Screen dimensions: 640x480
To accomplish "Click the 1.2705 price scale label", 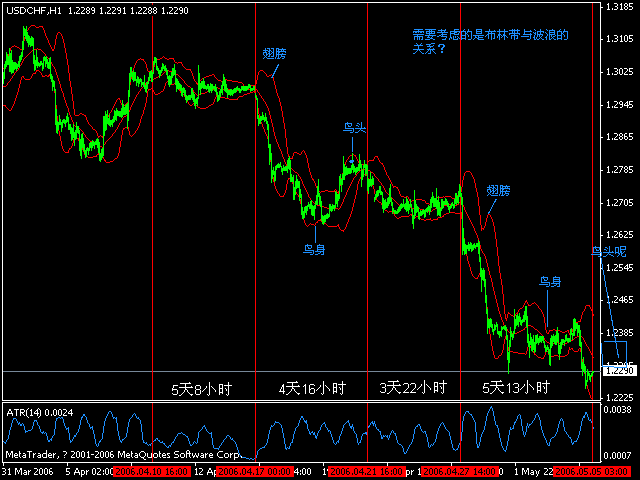I will [620, 202].
